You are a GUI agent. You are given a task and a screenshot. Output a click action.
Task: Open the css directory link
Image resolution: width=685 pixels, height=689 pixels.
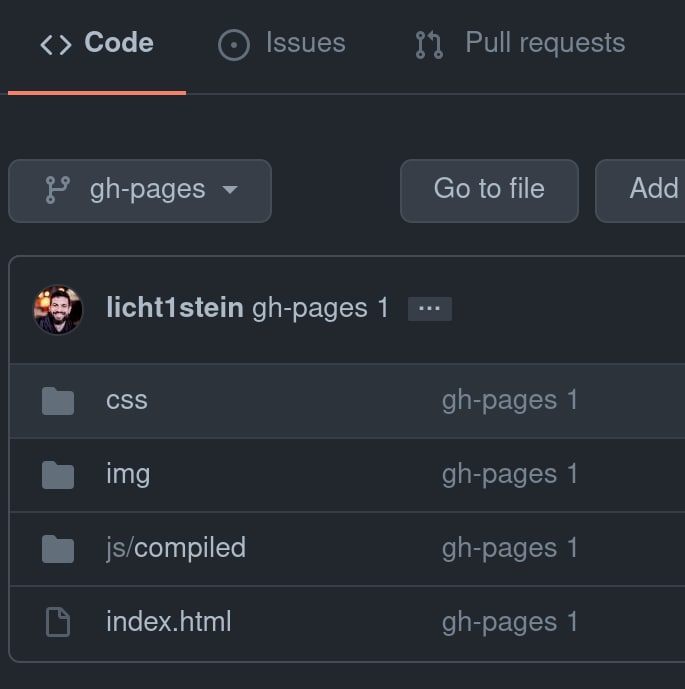click(127, 400)
